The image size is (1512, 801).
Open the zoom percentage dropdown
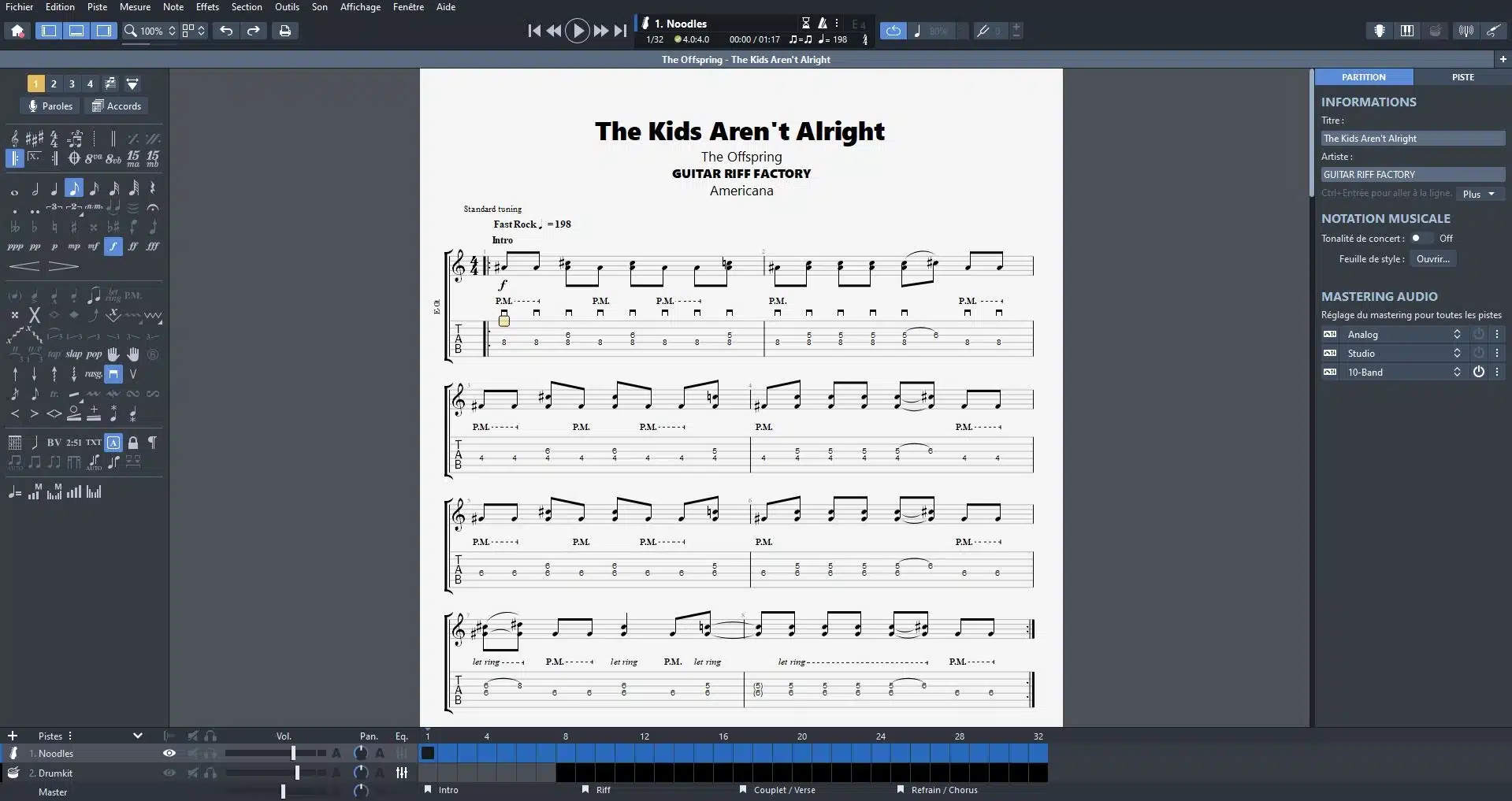pos(150,31)
